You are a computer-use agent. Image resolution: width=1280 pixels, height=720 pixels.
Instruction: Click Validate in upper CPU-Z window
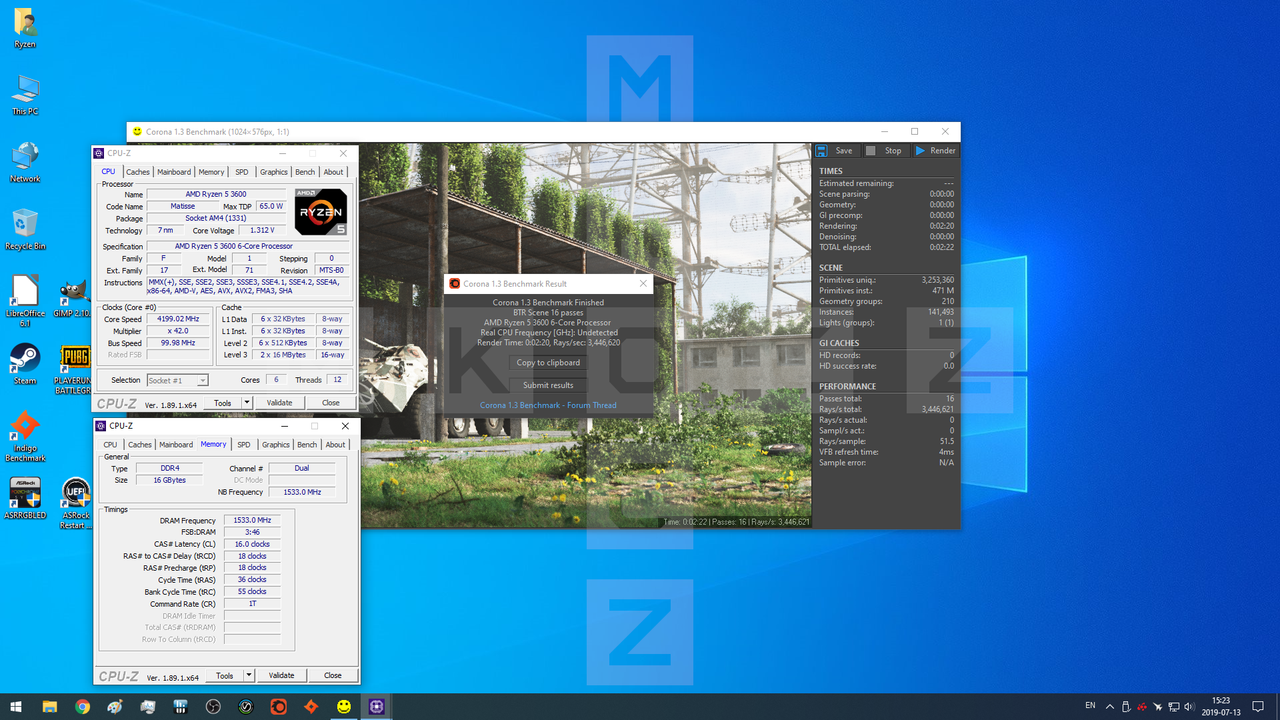click(x=279, y=403)
